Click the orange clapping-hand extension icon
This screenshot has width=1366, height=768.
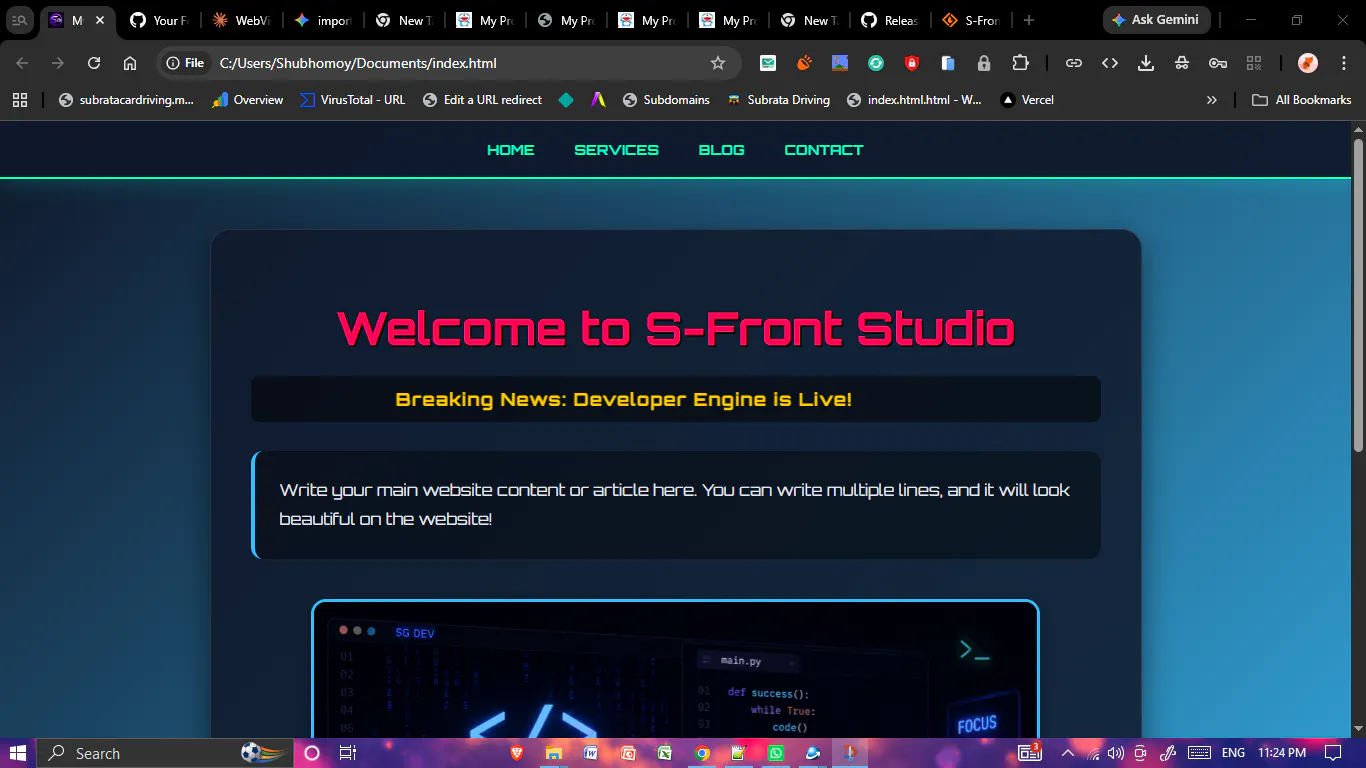pos(804,63)
